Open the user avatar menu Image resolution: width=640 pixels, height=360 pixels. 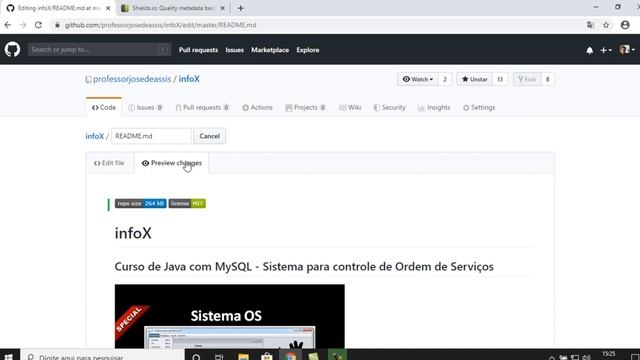coord(627,50)
